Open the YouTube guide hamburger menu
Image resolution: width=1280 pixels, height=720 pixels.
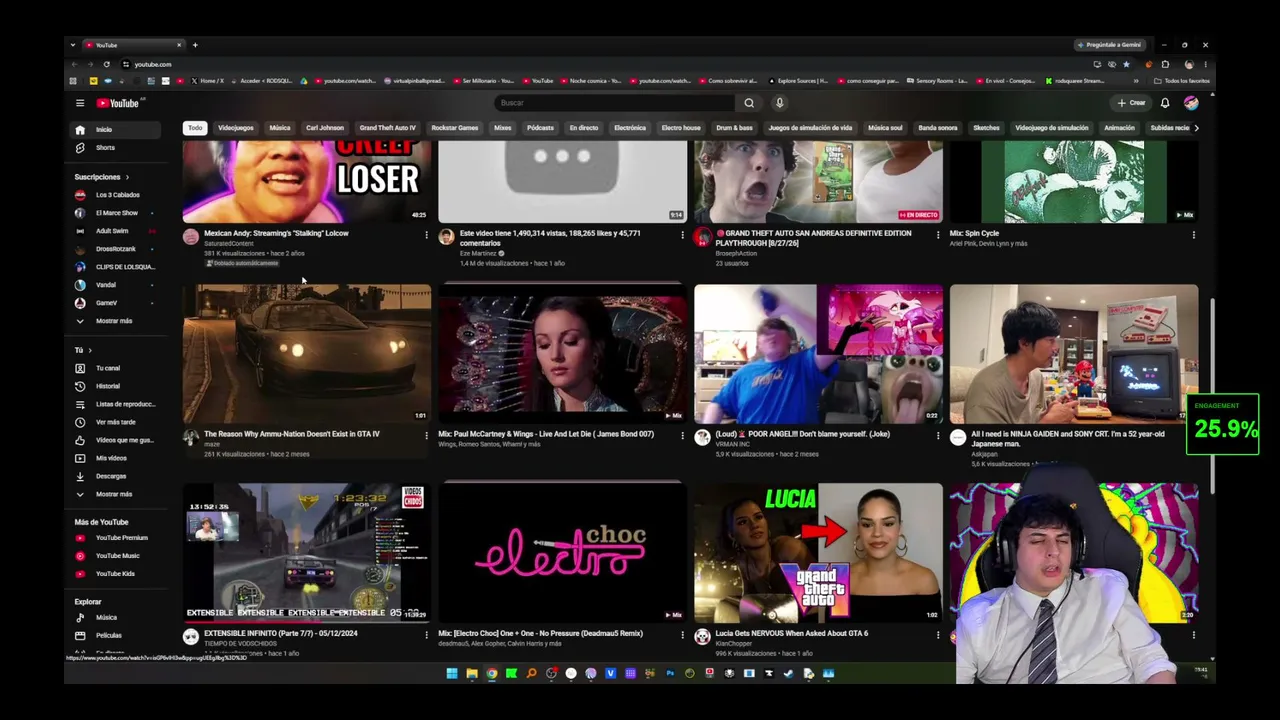(80, 103)
